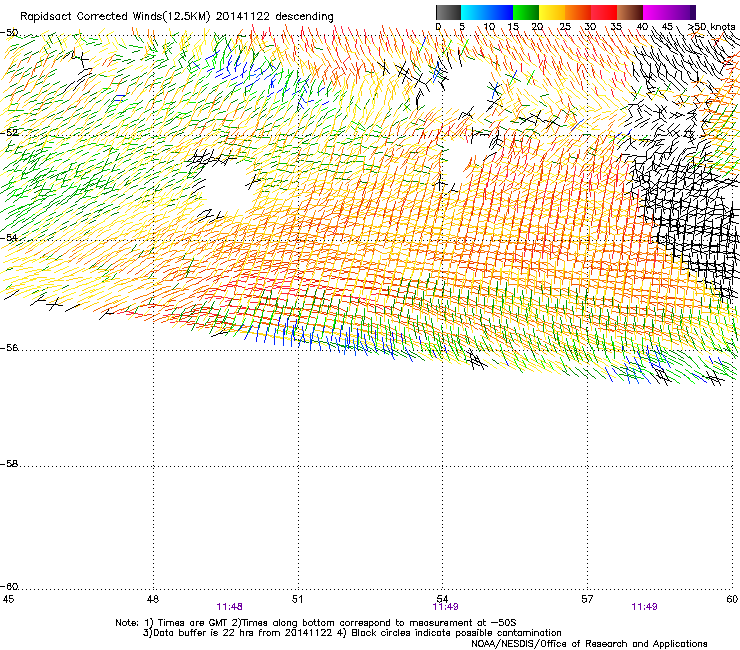Choose the red 30-35 knots legend swatch

[604, 12]
